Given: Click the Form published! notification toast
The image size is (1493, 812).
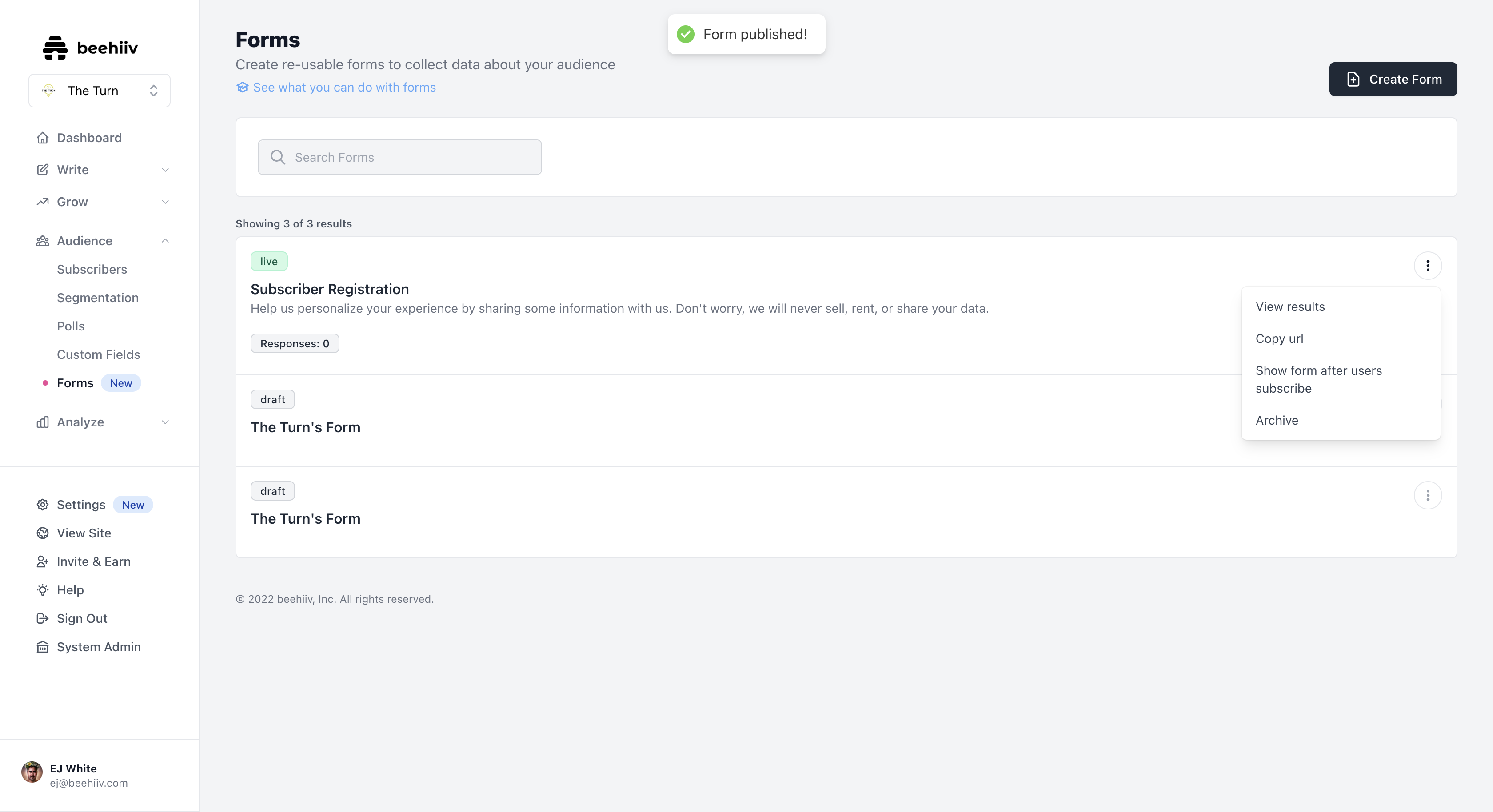Looking at the screenshot, I should point(746,34).
